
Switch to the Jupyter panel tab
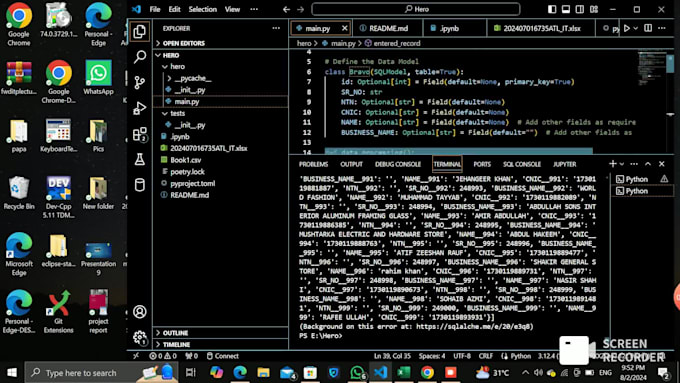pos(564,164)
